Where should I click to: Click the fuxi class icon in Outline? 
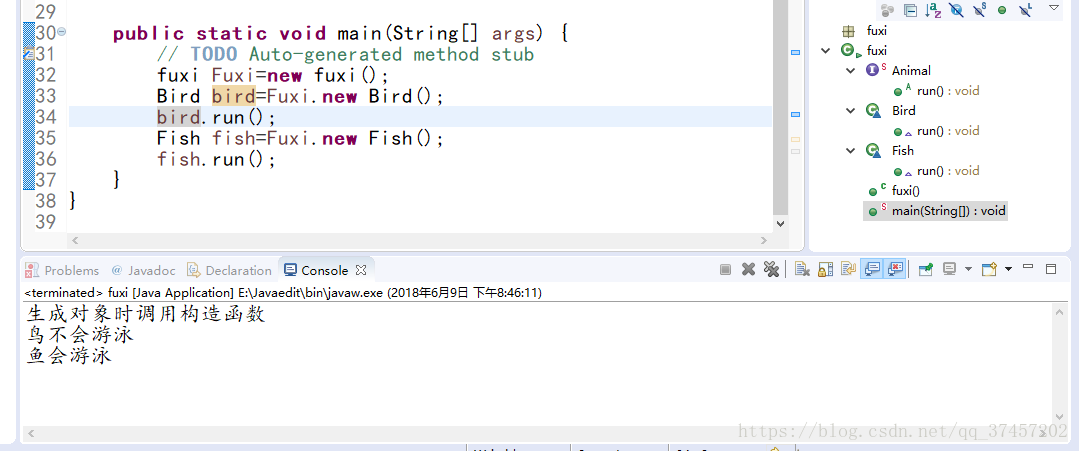[x=848, y=51]
